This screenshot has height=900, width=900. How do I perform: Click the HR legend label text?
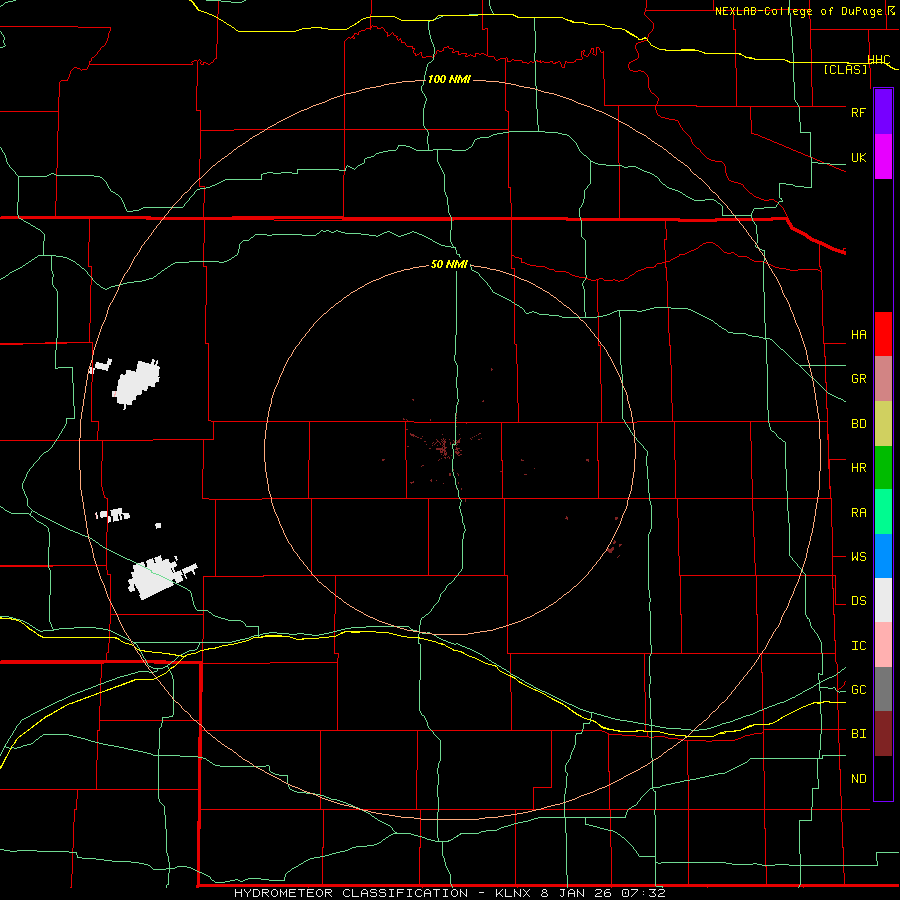pos(858,468)
